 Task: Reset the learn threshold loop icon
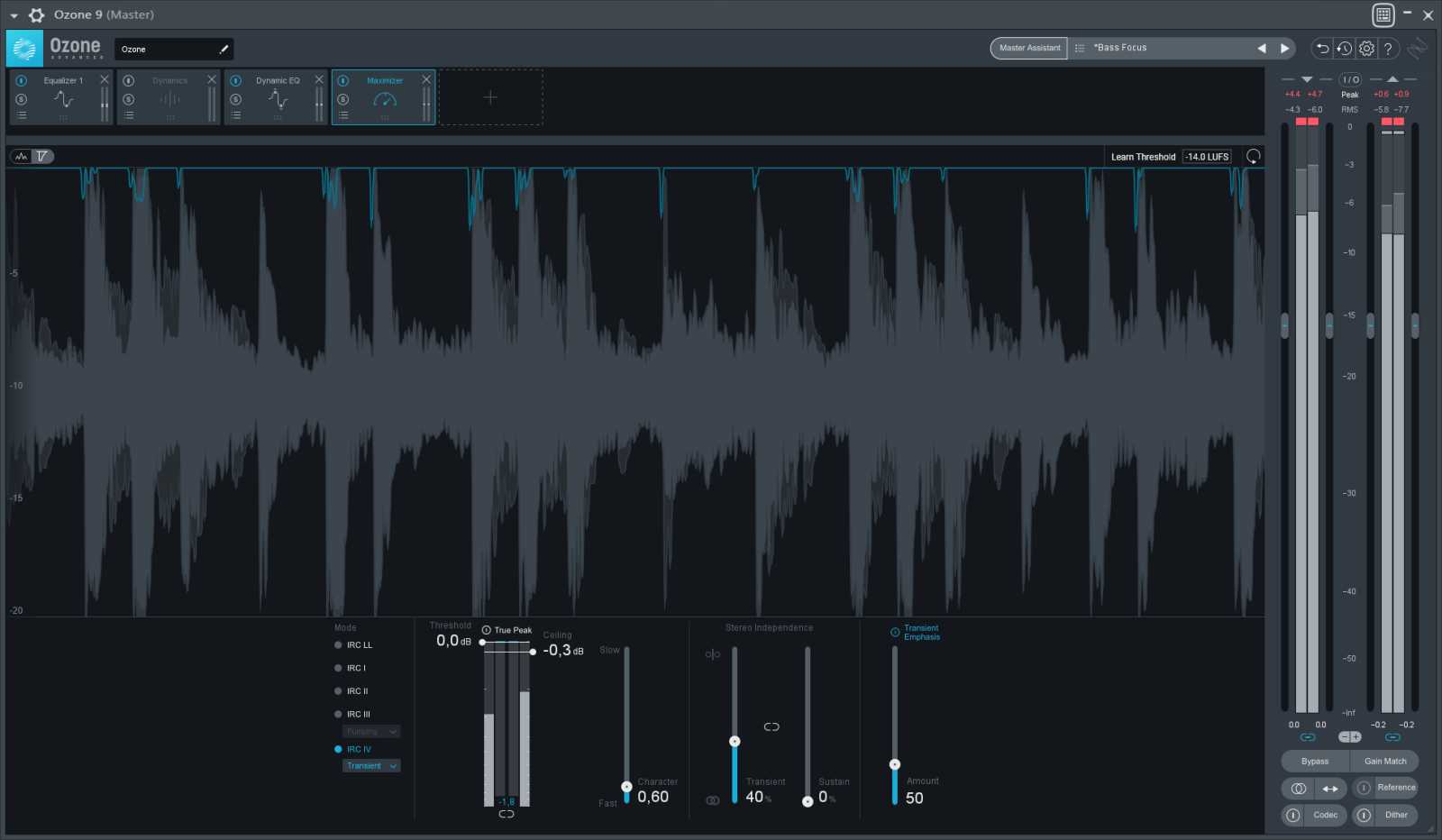point(1253,156)
